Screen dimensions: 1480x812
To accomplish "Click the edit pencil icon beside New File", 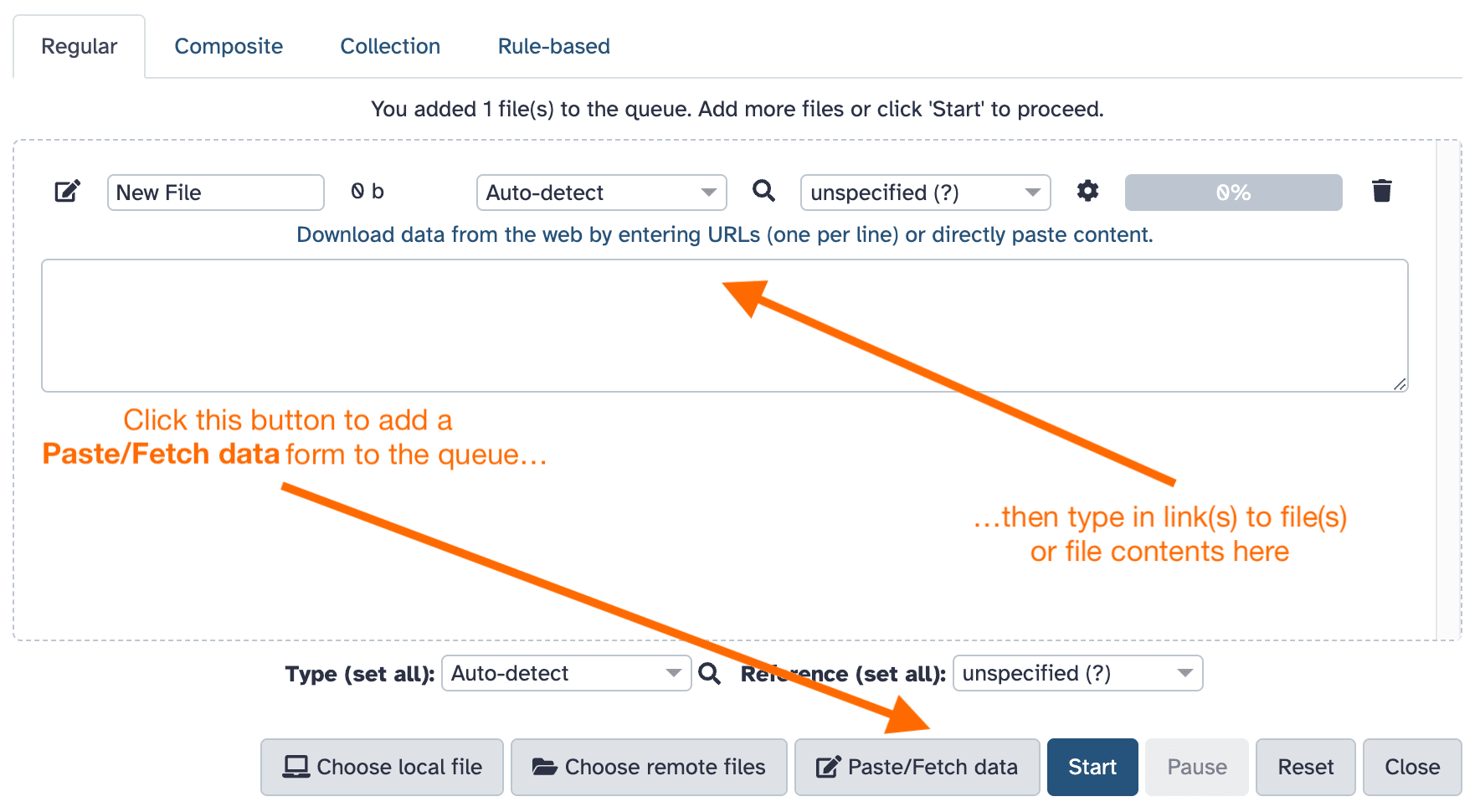I will point(67,192).
